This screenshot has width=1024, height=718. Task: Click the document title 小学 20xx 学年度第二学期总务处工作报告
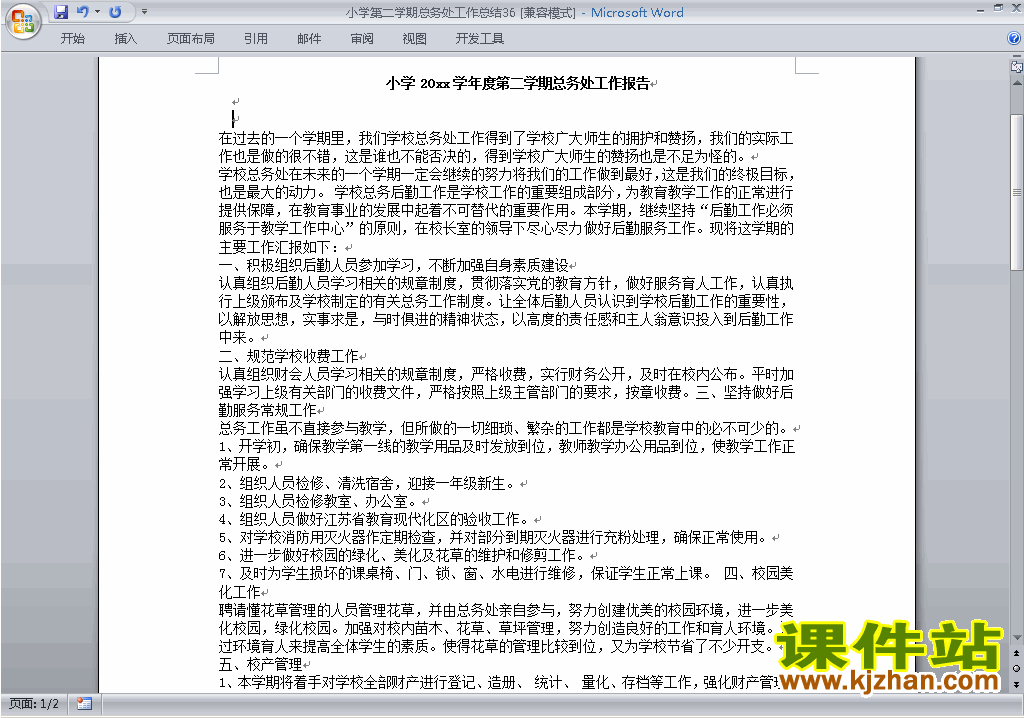point(519,84)
